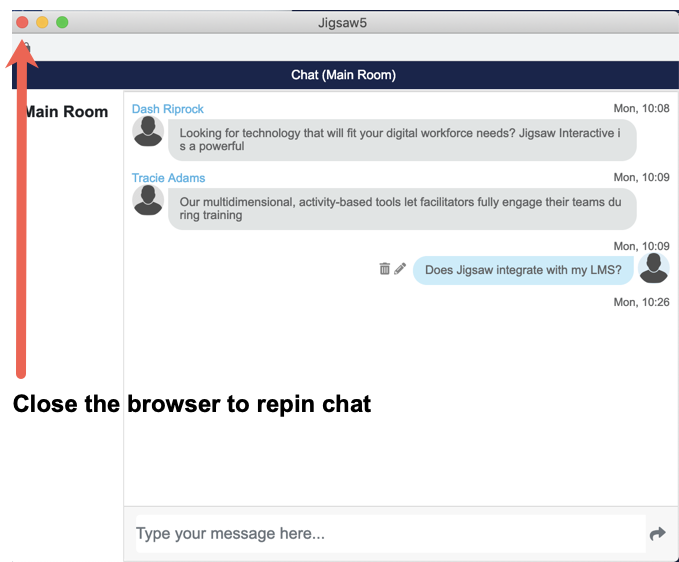Select Main Room in the sidebar

pyautogui.click(x=65, y=112)
